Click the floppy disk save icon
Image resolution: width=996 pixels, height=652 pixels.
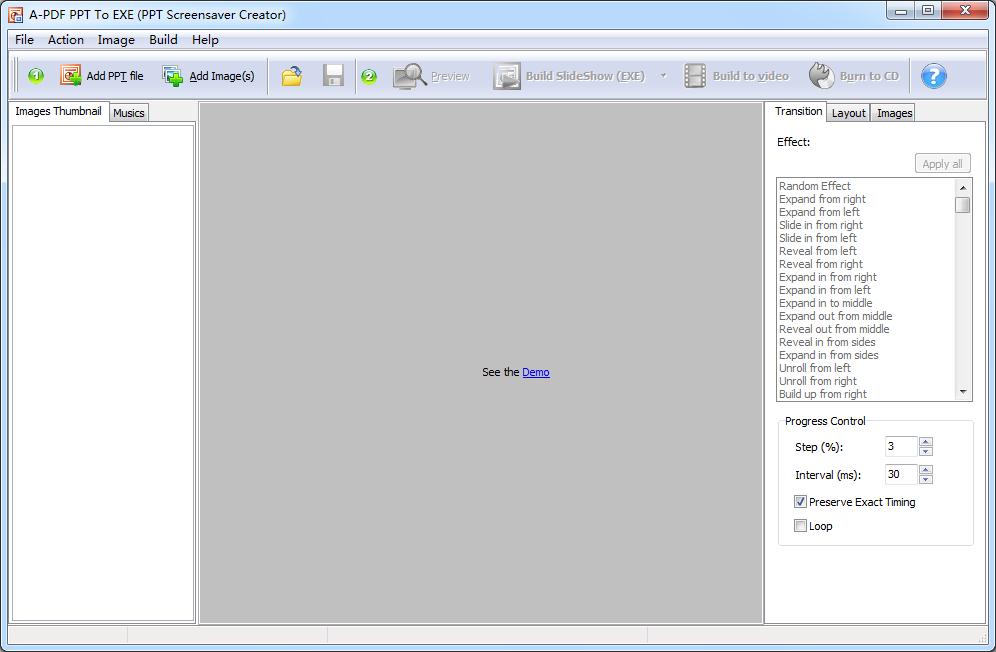[333, 76]
